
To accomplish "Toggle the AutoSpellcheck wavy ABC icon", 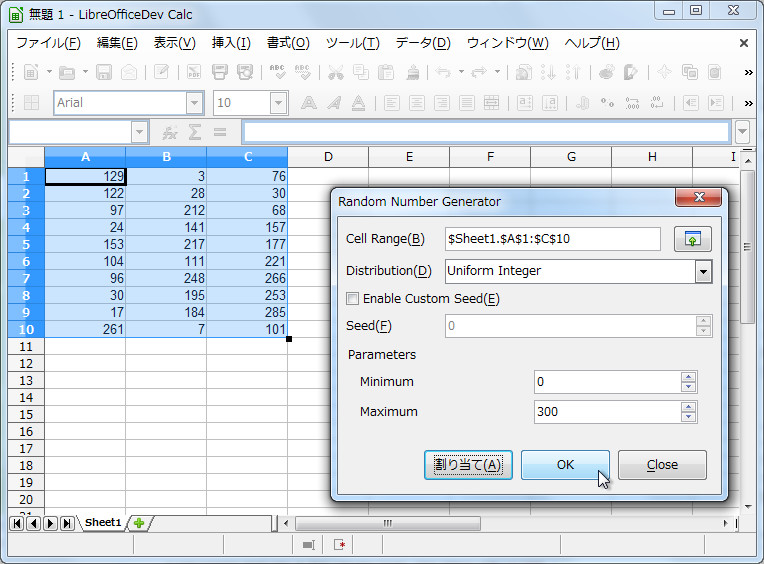I will [x=303, y=72].
